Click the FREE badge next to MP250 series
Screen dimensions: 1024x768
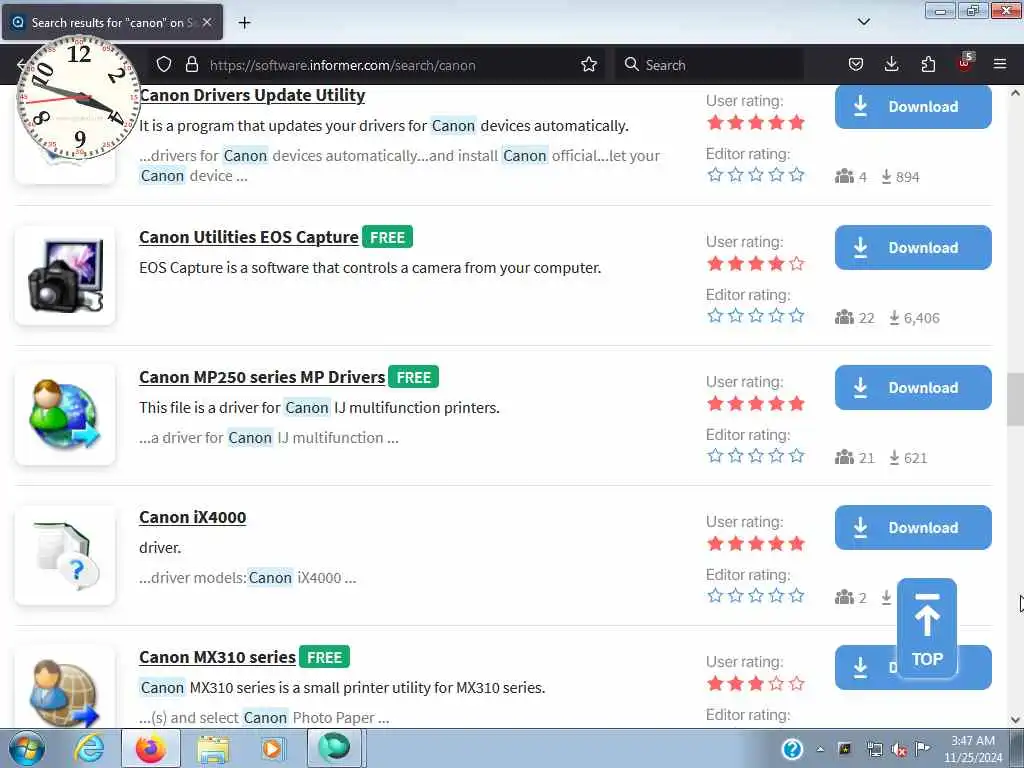pyautogui.click(x=413, y=377)
